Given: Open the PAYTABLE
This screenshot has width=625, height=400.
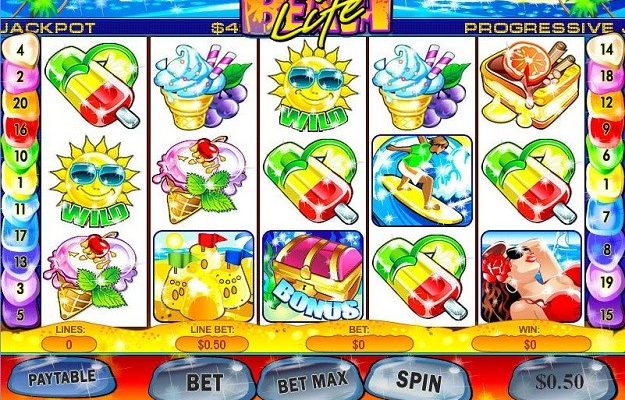Looking at the screenshot, I should 62,377.
